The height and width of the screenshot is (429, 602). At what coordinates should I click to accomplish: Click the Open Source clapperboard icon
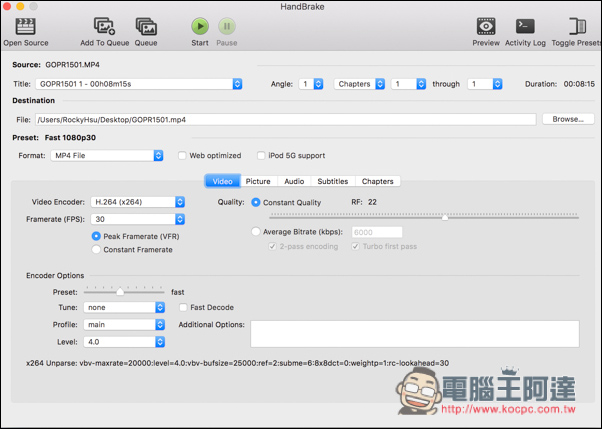pyautogui.click(x=26, y=27)
